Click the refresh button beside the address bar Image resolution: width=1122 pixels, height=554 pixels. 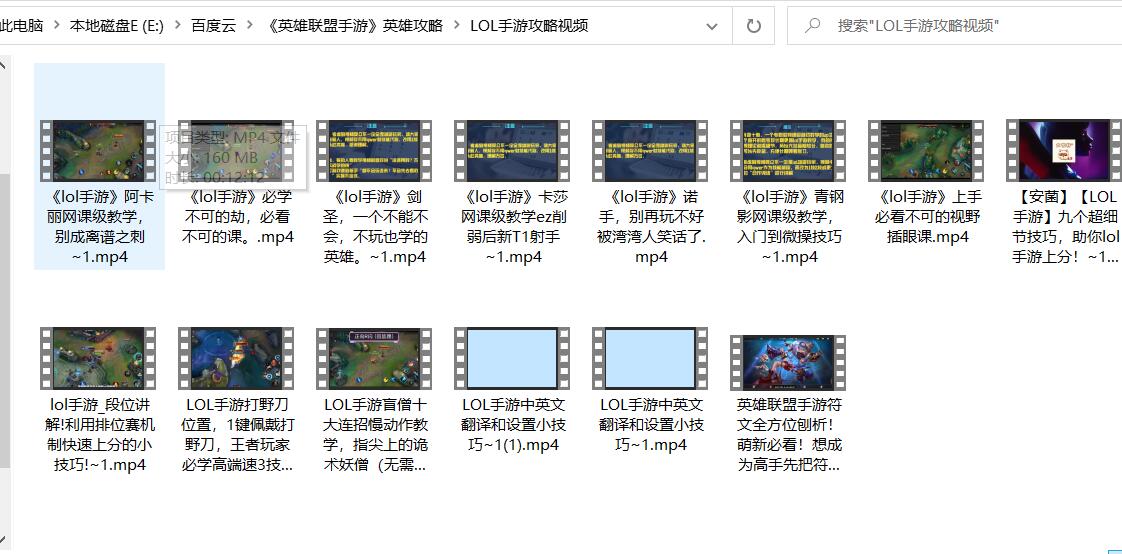(754, 26)
